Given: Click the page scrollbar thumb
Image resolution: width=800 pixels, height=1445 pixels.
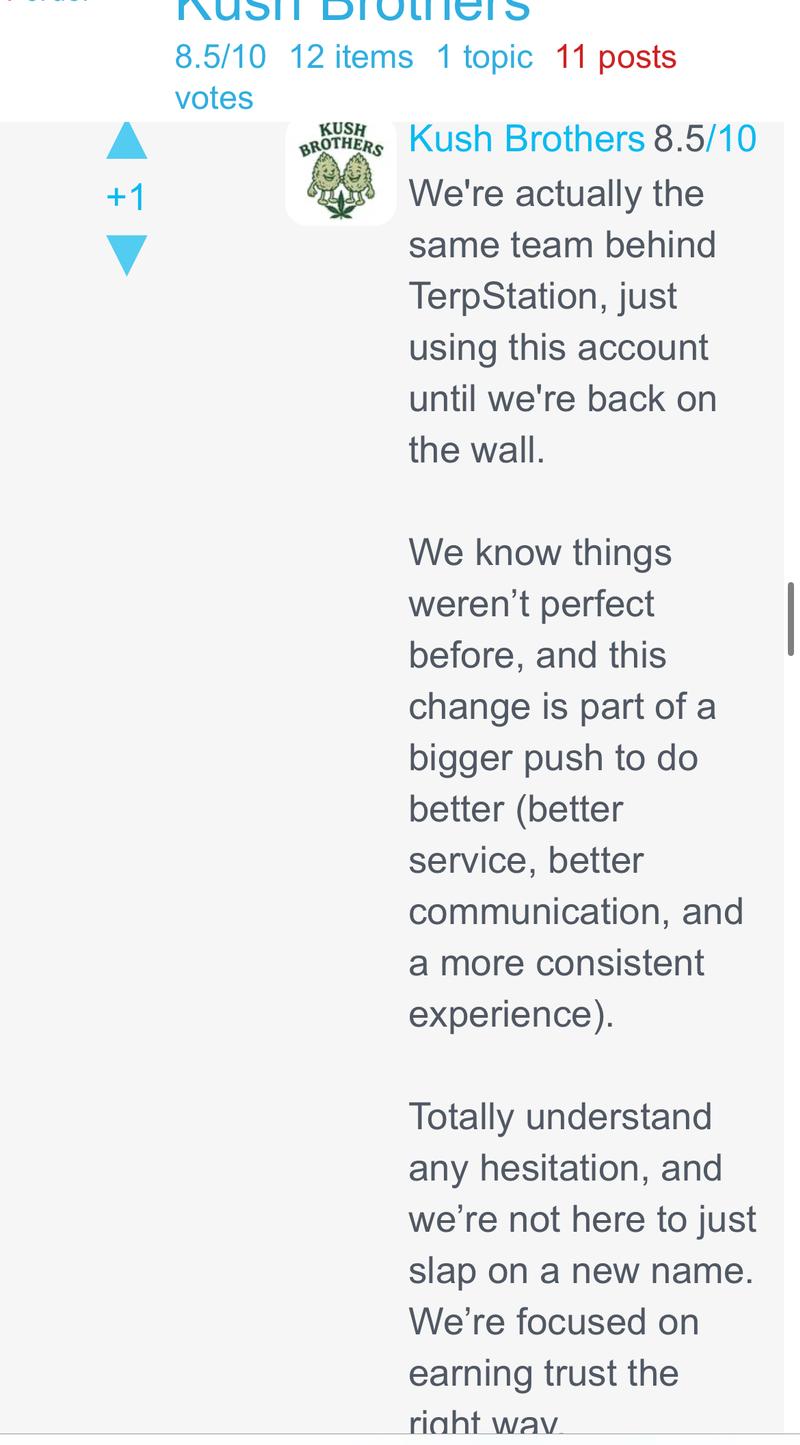Looking at the screenshot, I should pos(791,619).
